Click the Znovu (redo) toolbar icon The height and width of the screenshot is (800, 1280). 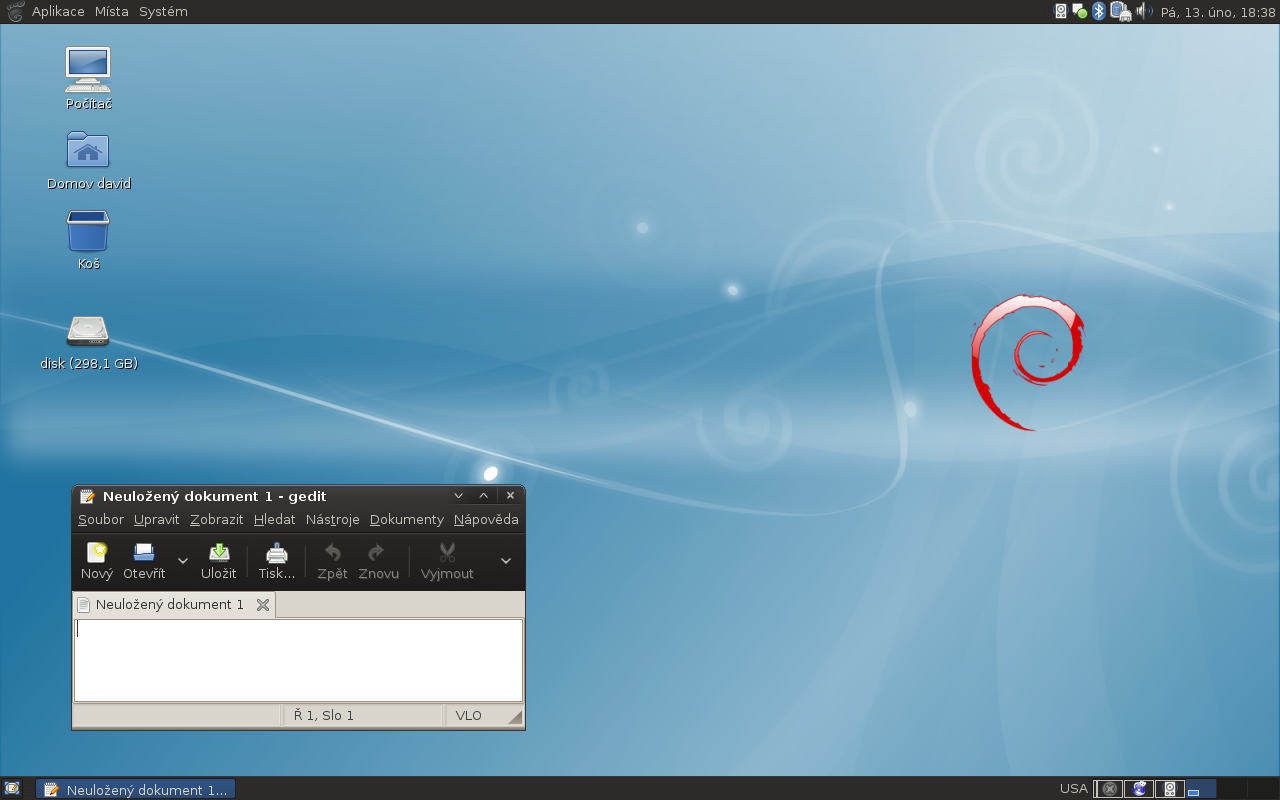tap(378, 552)
